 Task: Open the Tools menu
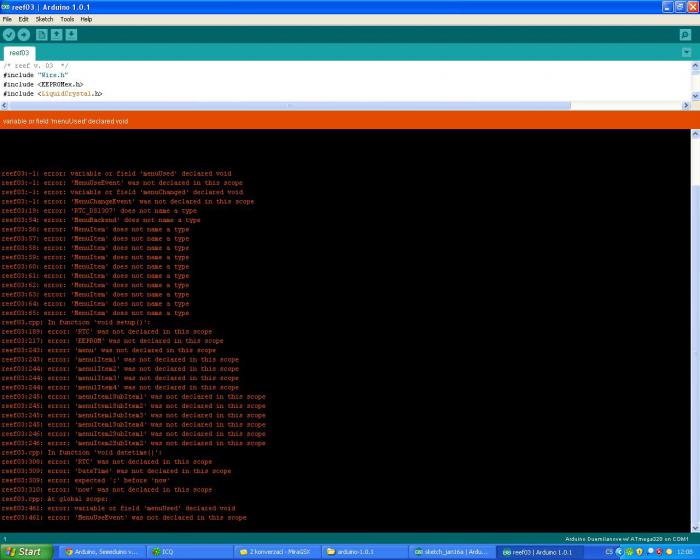pyautogui.click(x=67, y=19)
